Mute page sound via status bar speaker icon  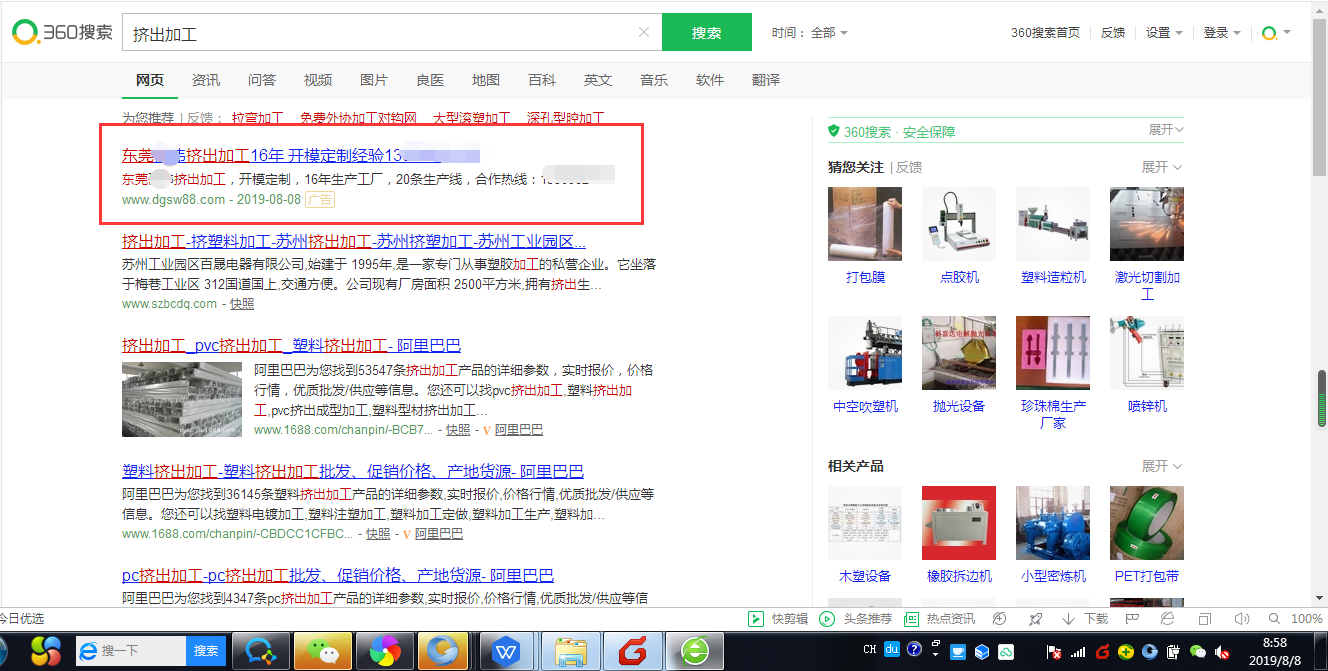[x=1243, y=619]
